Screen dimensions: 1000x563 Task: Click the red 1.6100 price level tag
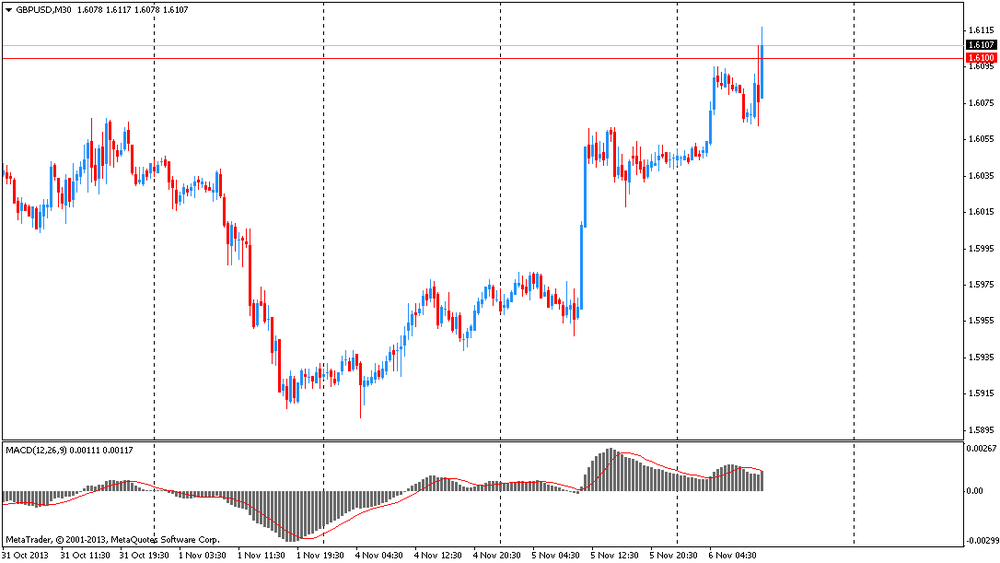981,58
